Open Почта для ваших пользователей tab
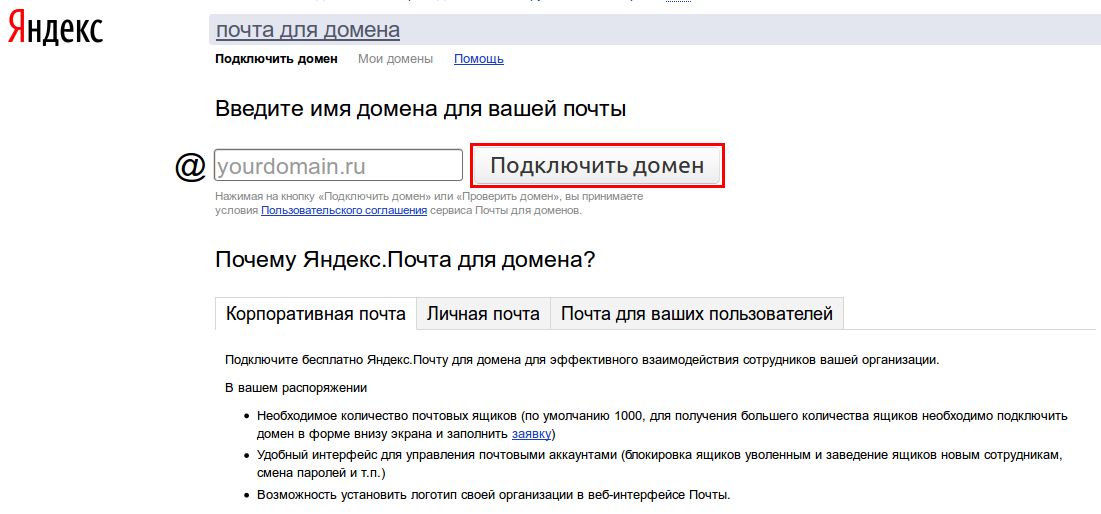 (x=697, y=313)
